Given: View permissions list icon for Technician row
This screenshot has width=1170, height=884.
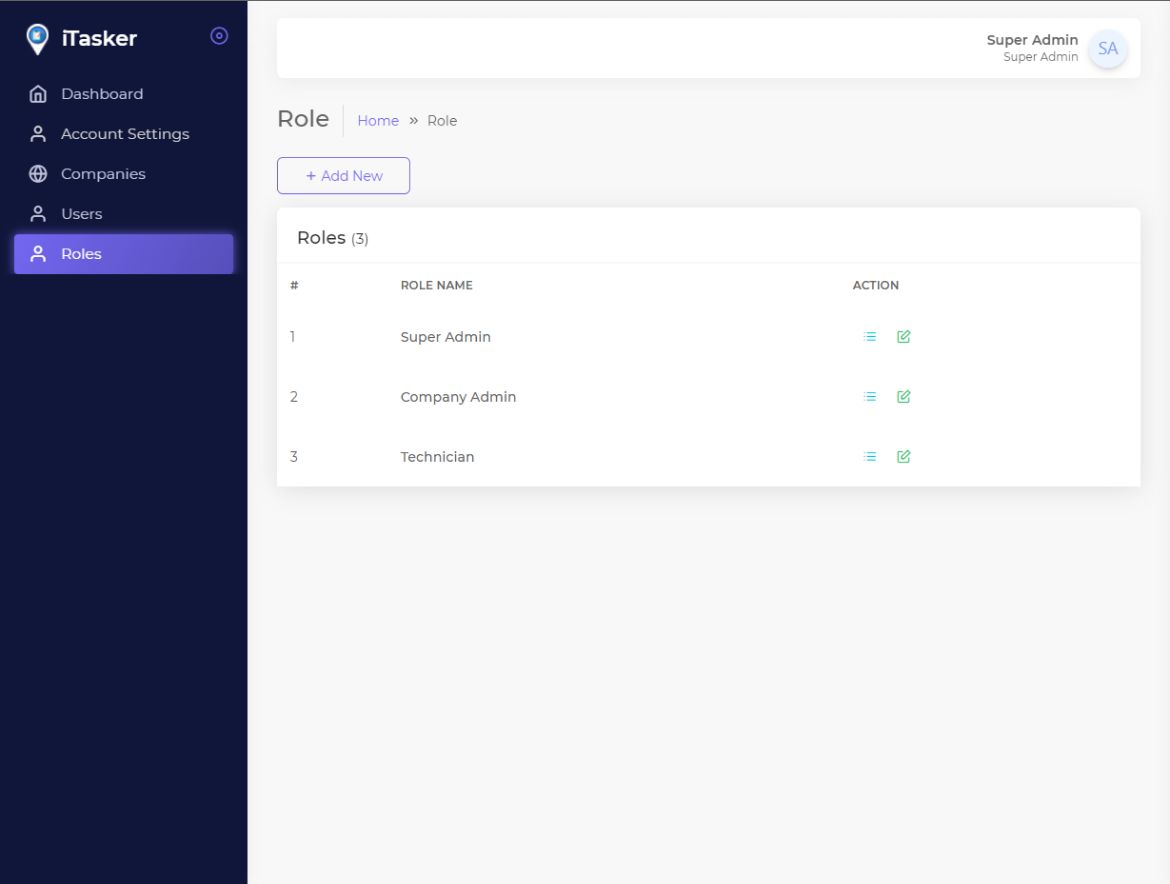Looking at the screenshot, I should click(869, 457).
